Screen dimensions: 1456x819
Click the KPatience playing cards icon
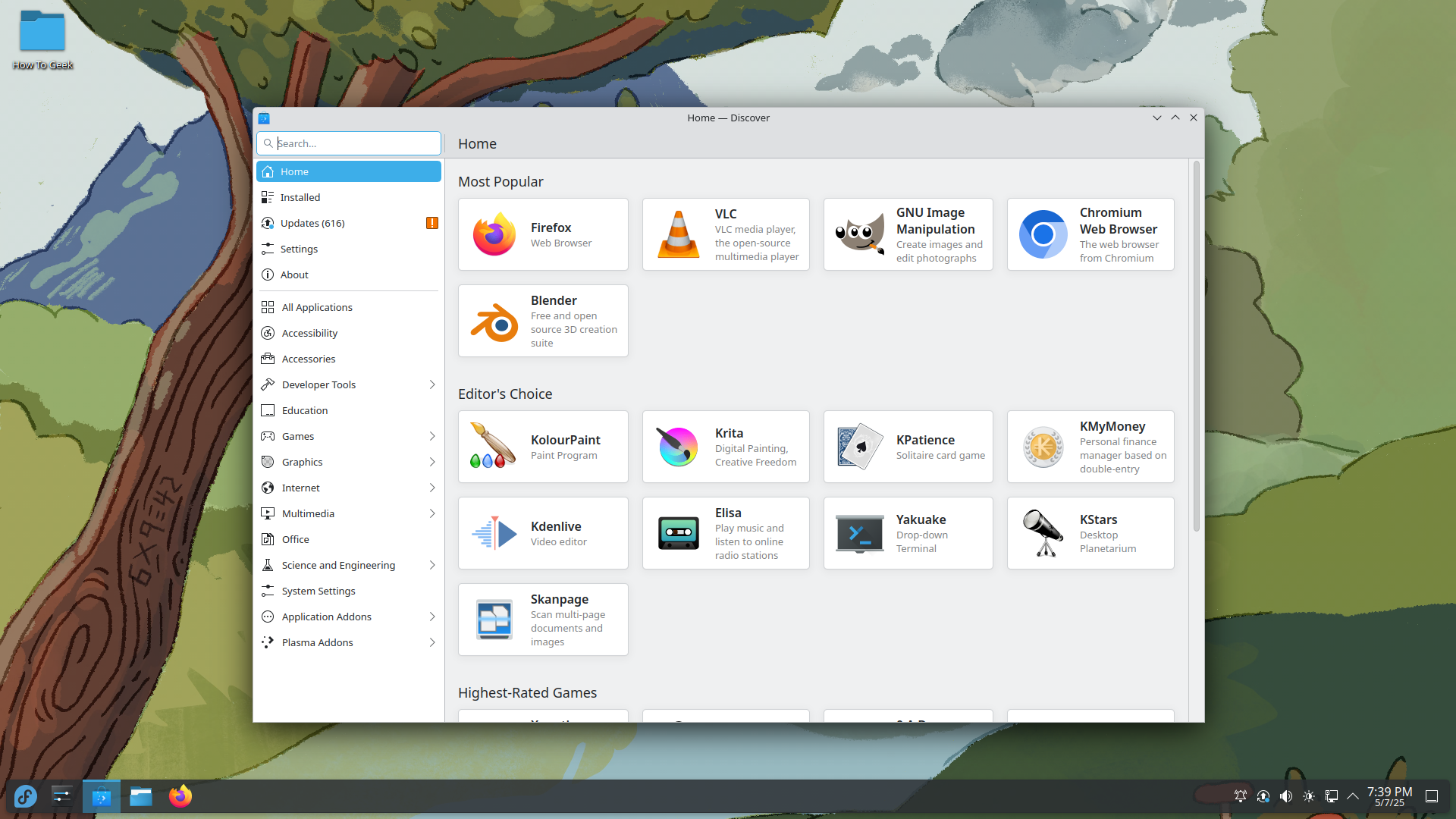click(860, 447)
